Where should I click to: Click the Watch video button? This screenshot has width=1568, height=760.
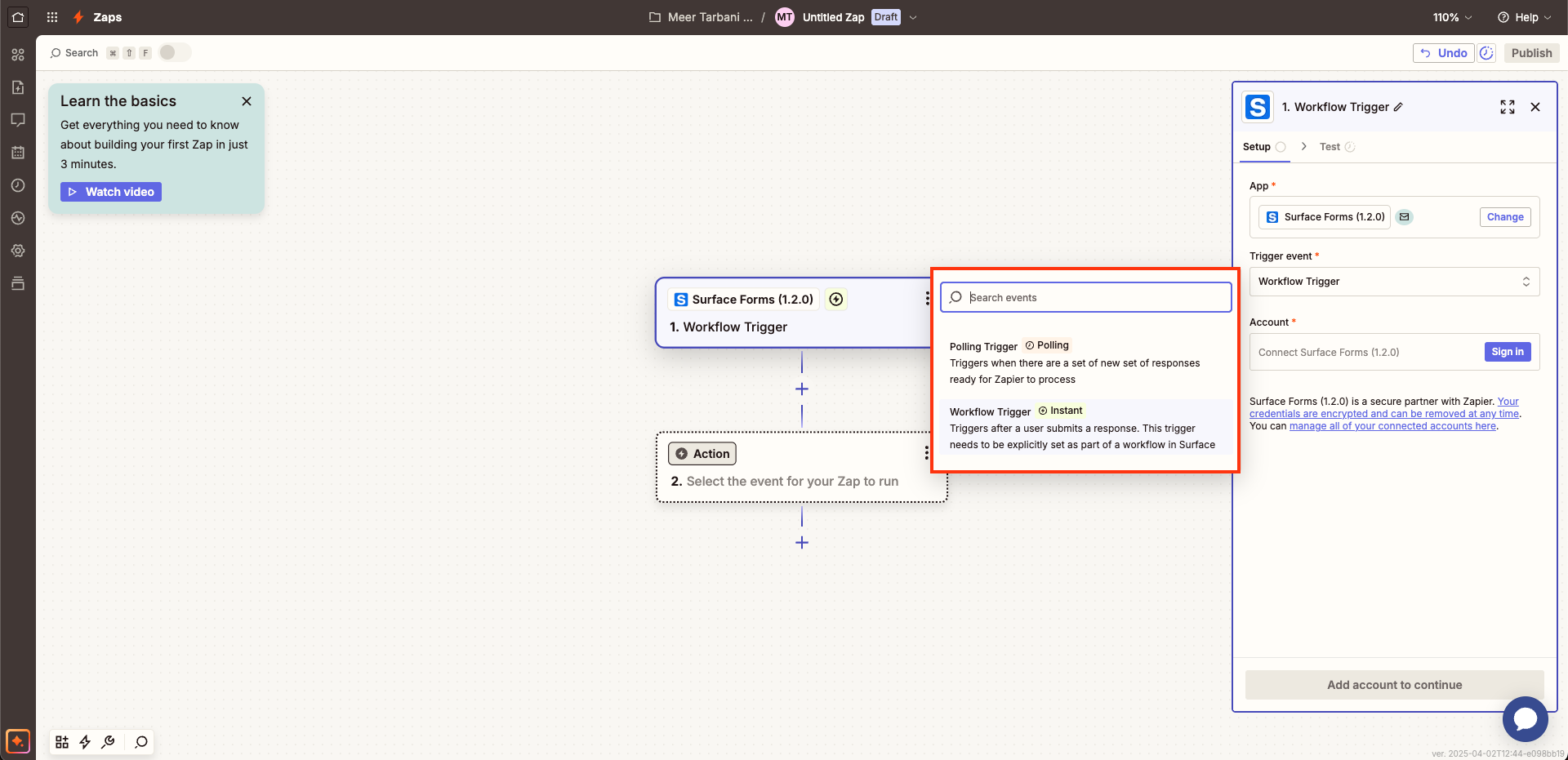[111, 192]
